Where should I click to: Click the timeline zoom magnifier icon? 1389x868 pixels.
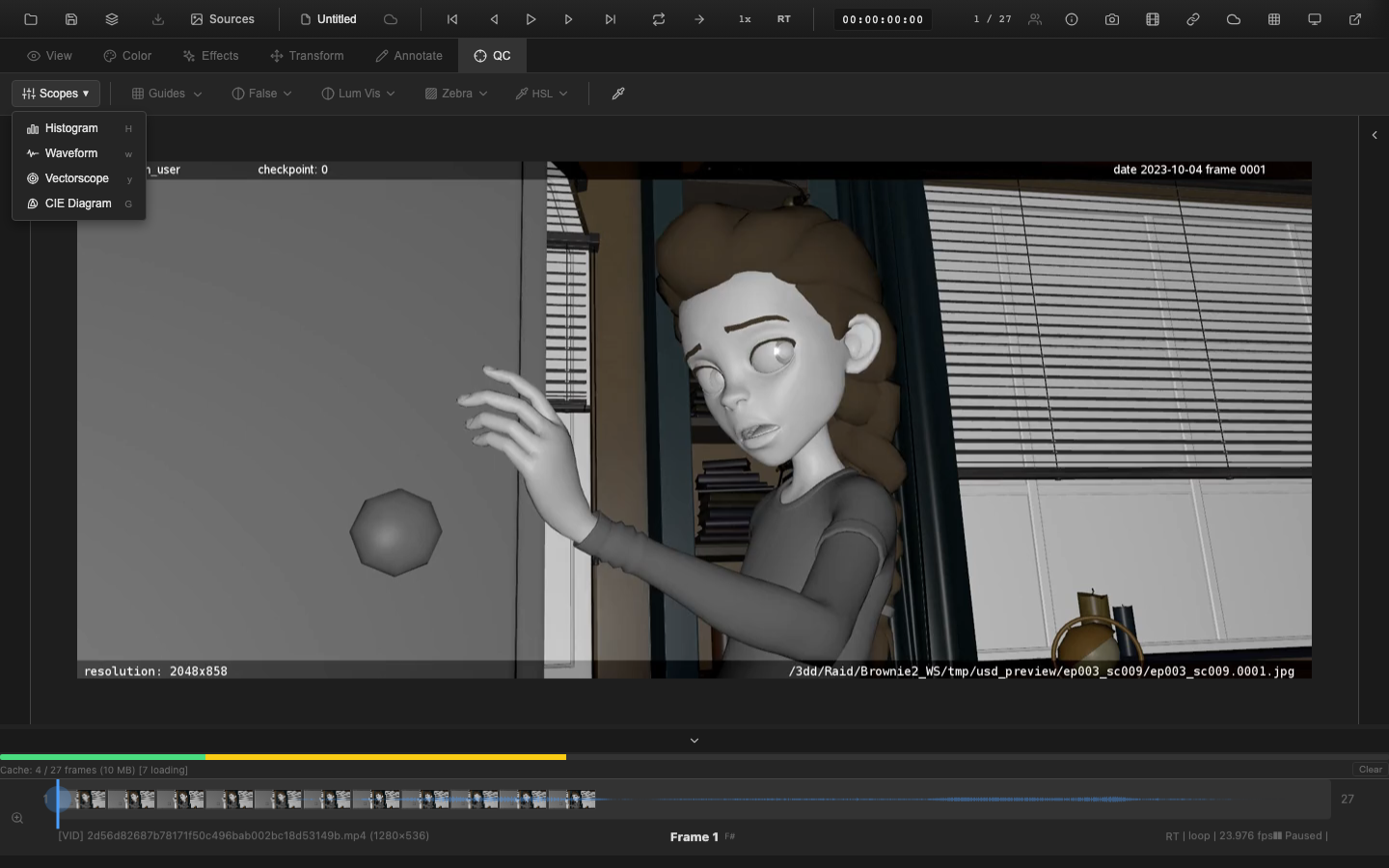coord(17,818)
